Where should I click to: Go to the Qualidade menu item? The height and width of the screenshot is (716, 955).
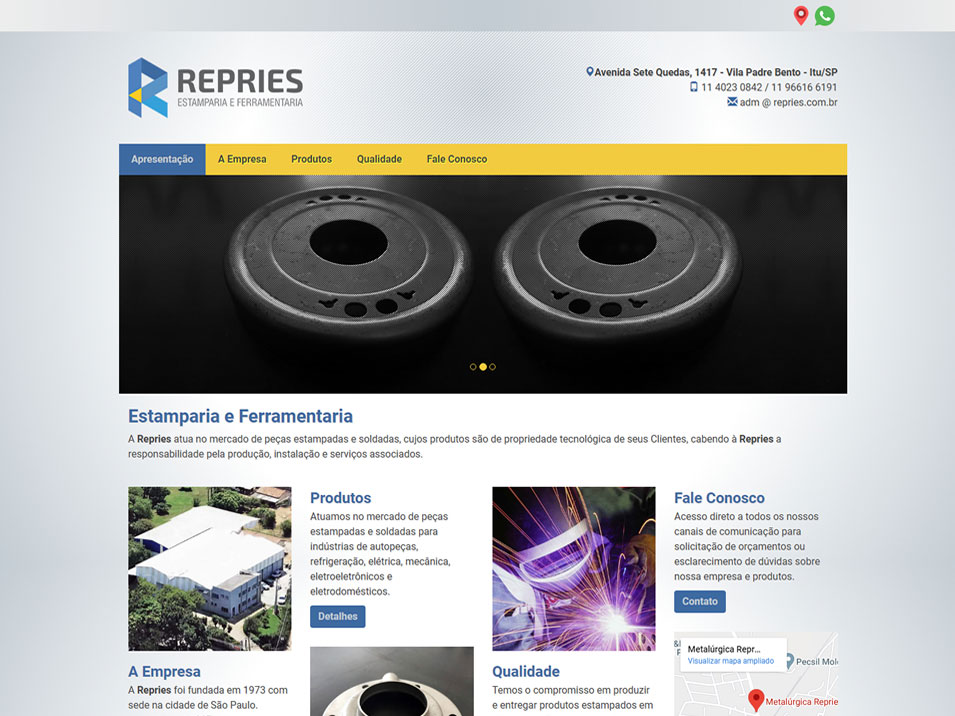pos(379,159)
